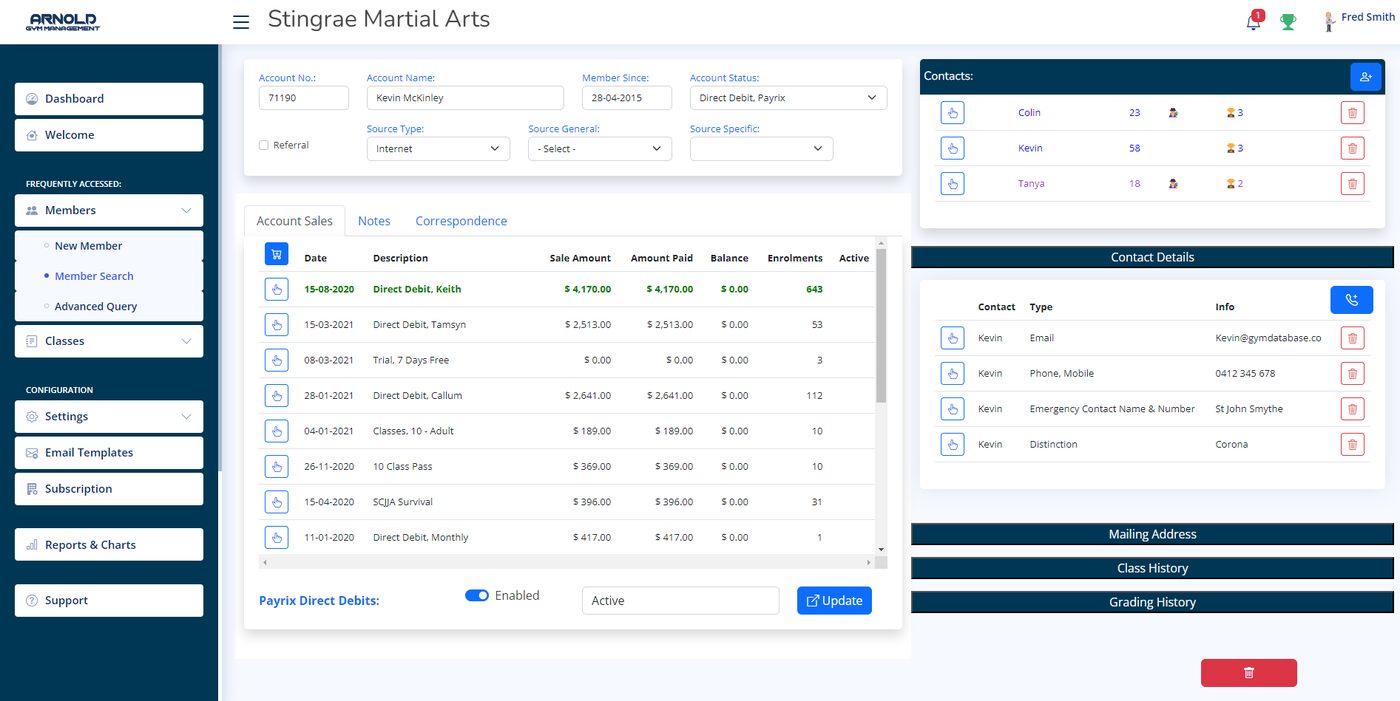This screenshot has height=701, width=1400.
Task: Expand the Class History section
Action: pyautogui.click(x=1152, y=568)
